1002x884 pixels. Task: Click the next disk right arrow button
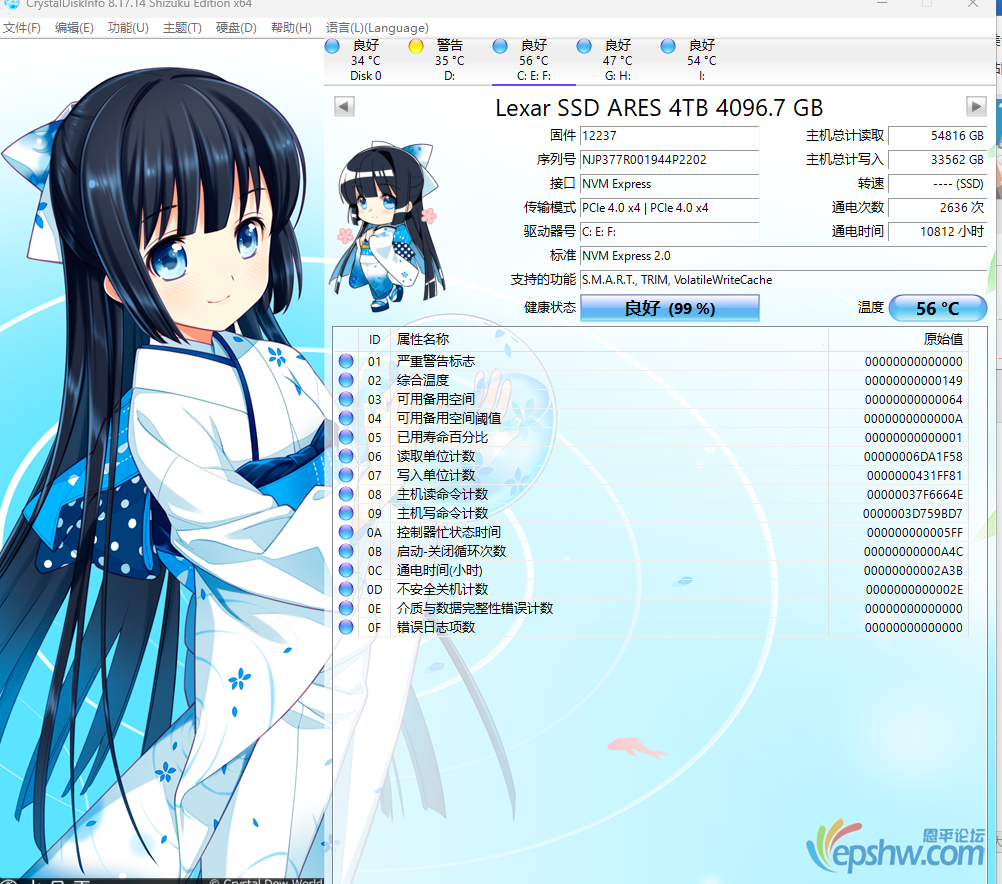point(976,106)
